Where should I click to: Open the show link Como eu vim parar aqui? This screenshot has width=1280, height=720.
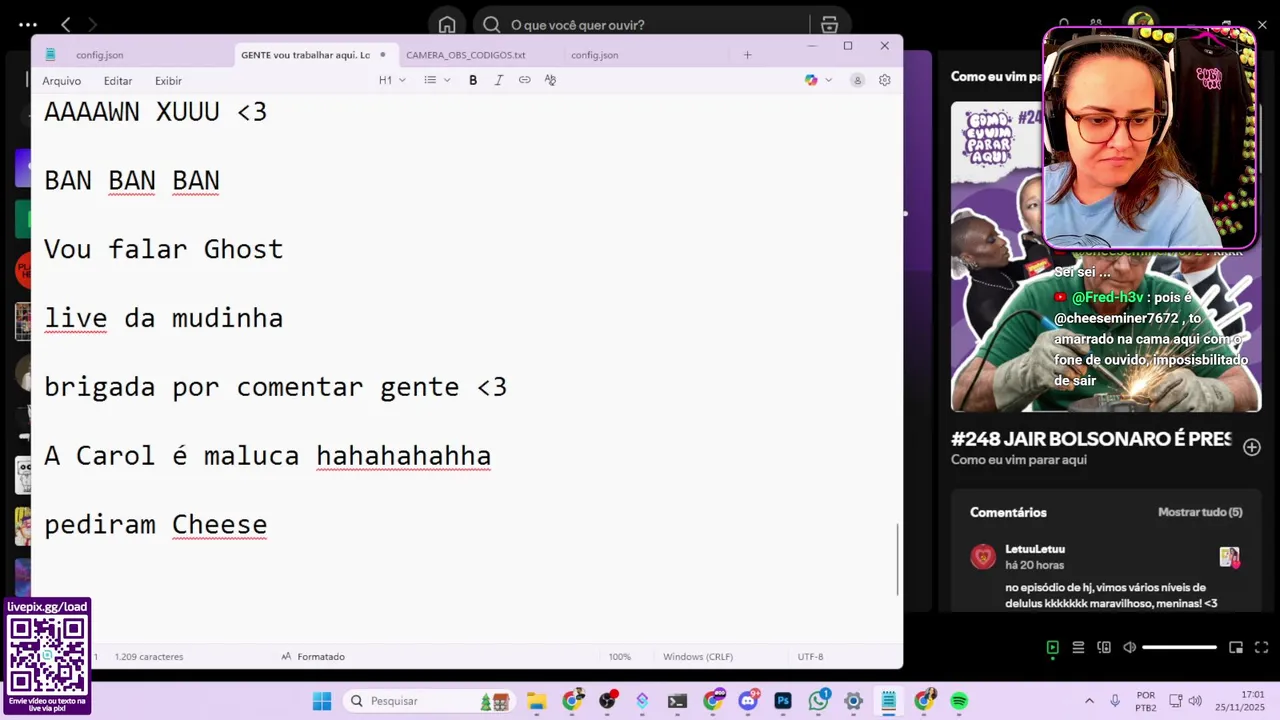1018,460
